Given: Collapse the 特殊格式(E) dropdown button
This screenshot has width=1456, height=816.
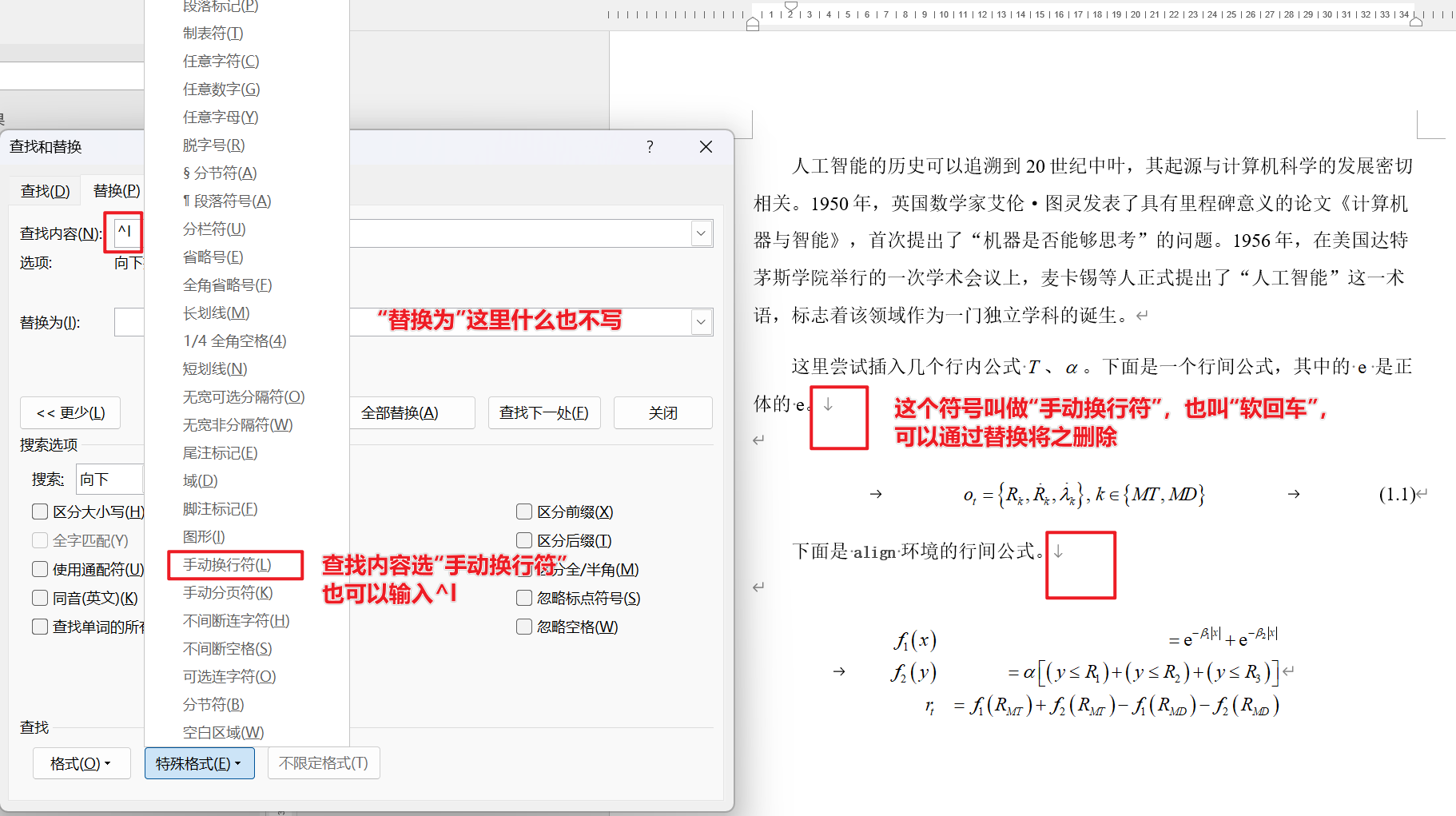Looking at the screenshot, I should point(199,763).
